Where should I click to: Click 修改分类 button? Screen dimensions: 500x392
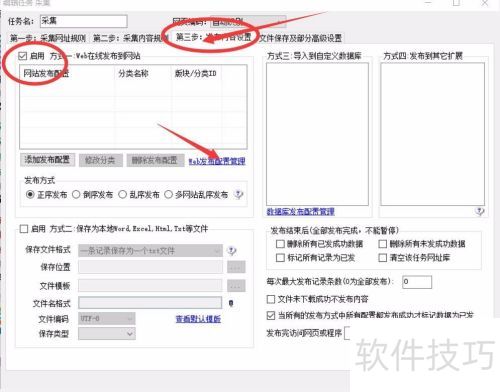pyautogui.click(x=100, y=160)
